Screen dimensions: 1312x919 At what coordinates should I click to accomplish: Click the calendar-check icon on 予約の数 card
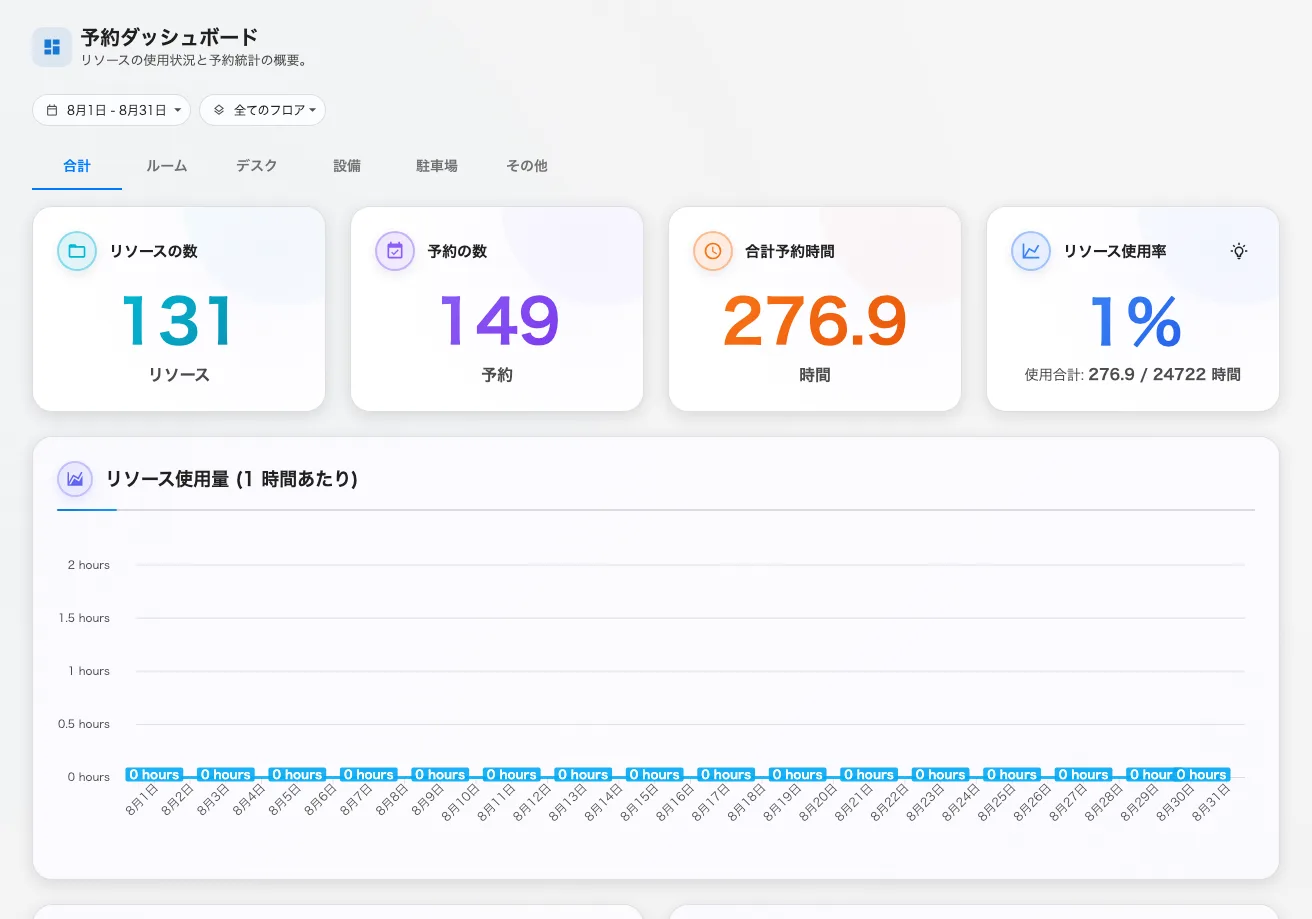pos(395,251)
